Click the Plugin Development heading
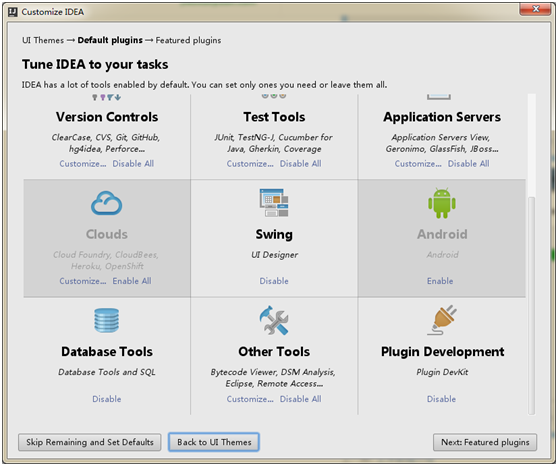This screenshot has height=466, width=558. [442, 352]
